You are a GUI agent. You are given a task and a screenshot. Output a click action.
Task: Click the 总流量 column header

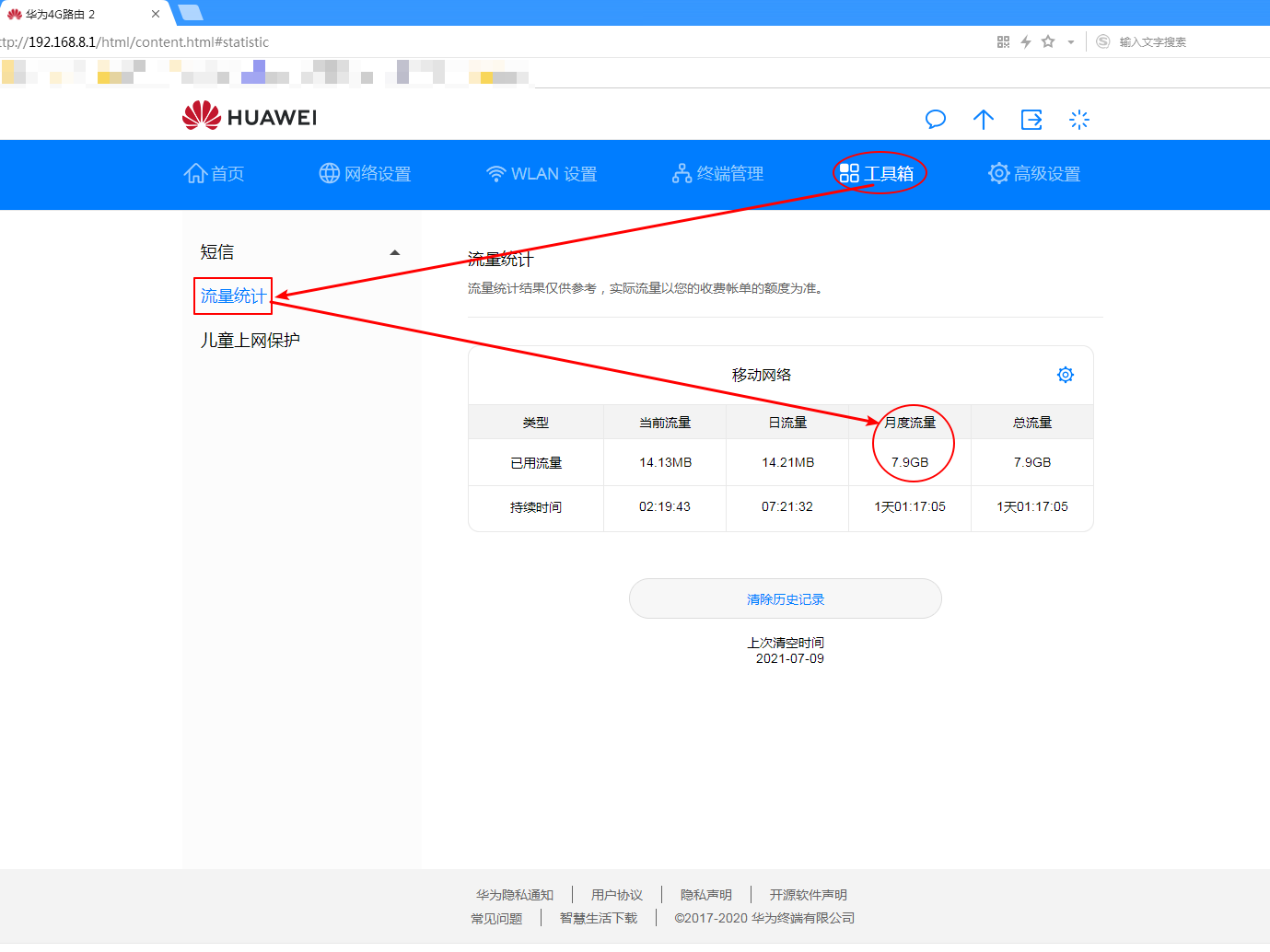[x=1032, y=423]
